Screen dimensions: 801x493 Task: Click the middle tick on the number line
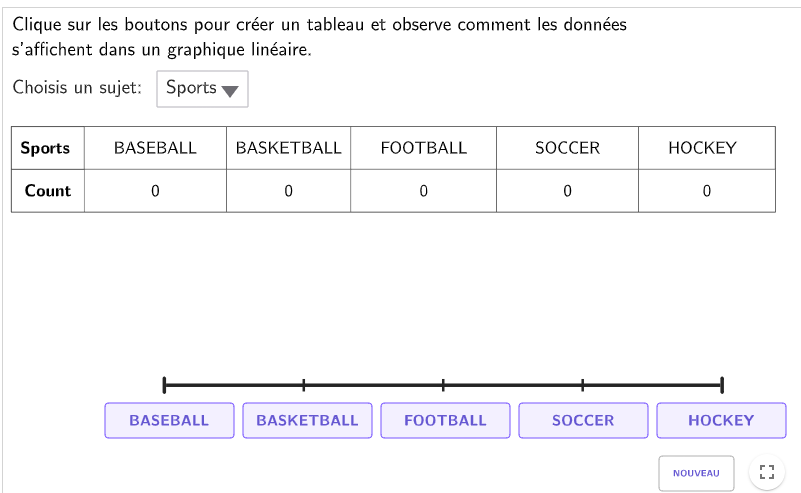coord(443,385)
